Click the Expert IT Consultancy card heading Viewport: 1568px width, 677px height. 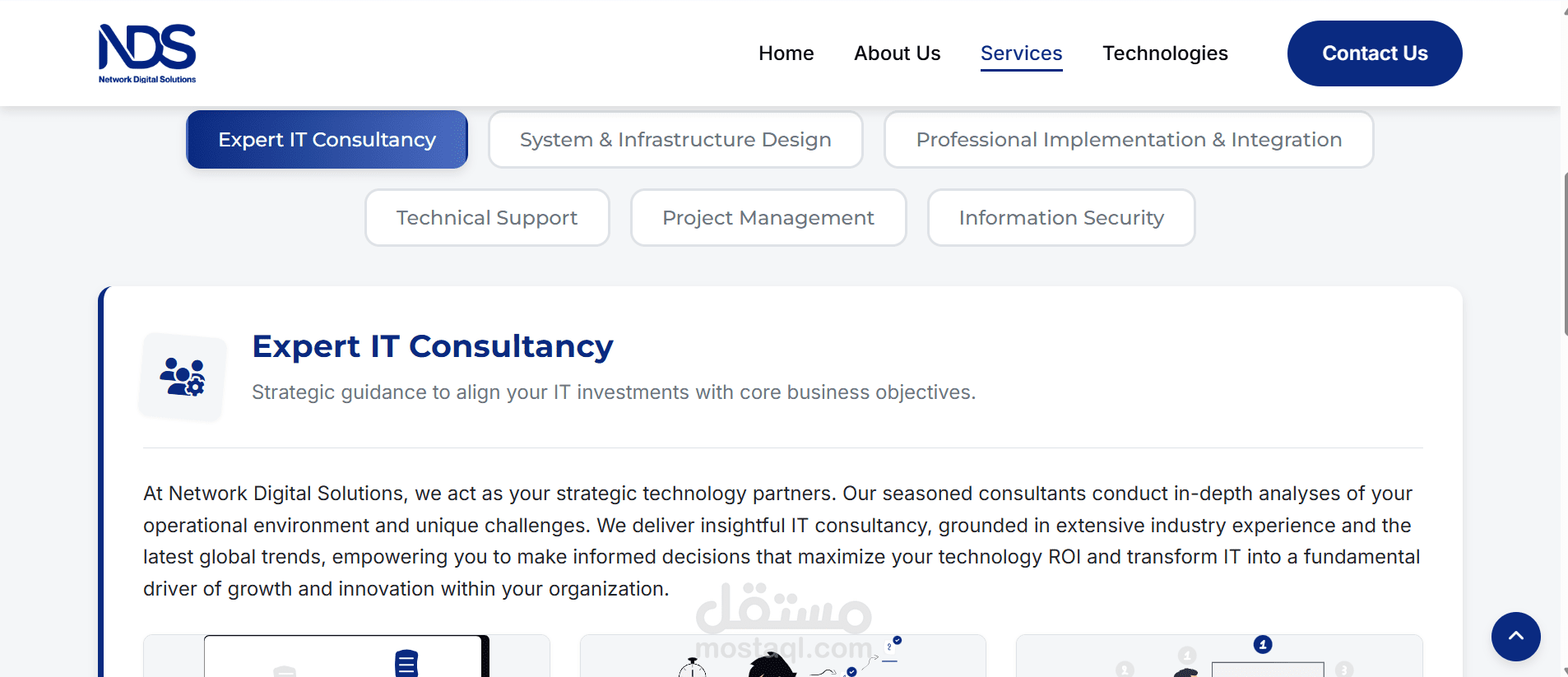433,346
